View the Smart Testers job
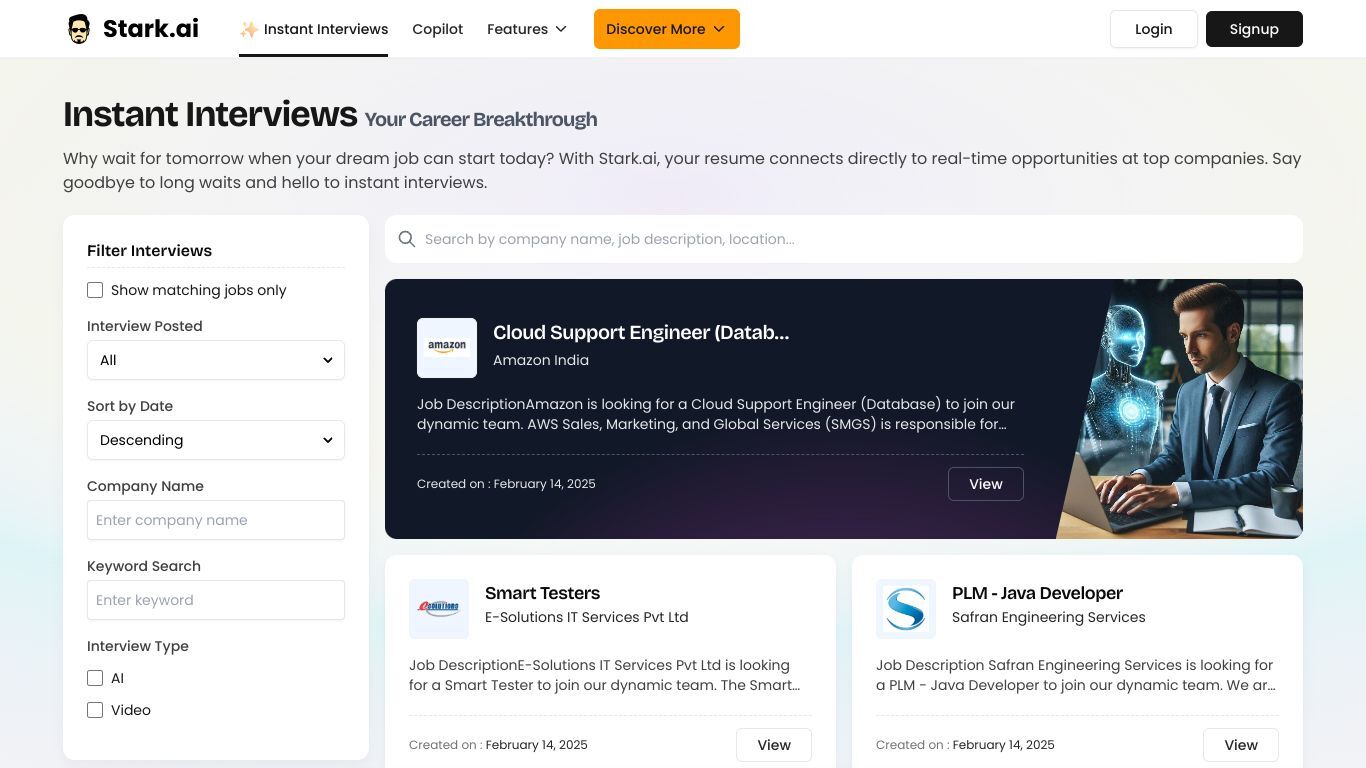1366x768 pixels. coord(774,745)
